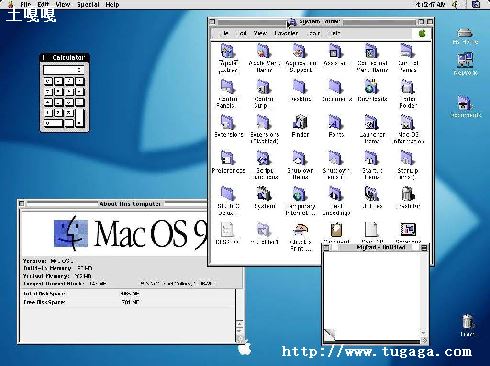Viewport: 490px width, 366px height.
Task: Open the Startup Items folder
Action: coord(372,158)
